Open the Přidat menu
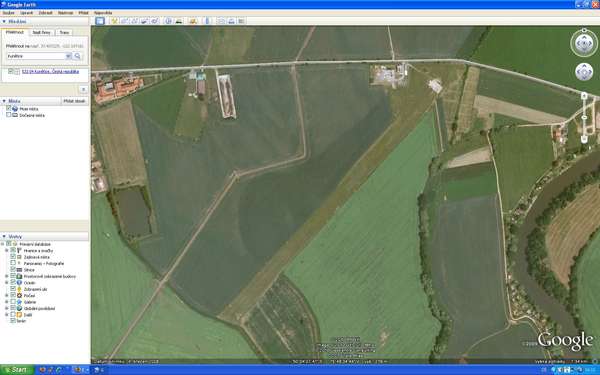This screenshot has width=600, height=375. click(83, 13)
